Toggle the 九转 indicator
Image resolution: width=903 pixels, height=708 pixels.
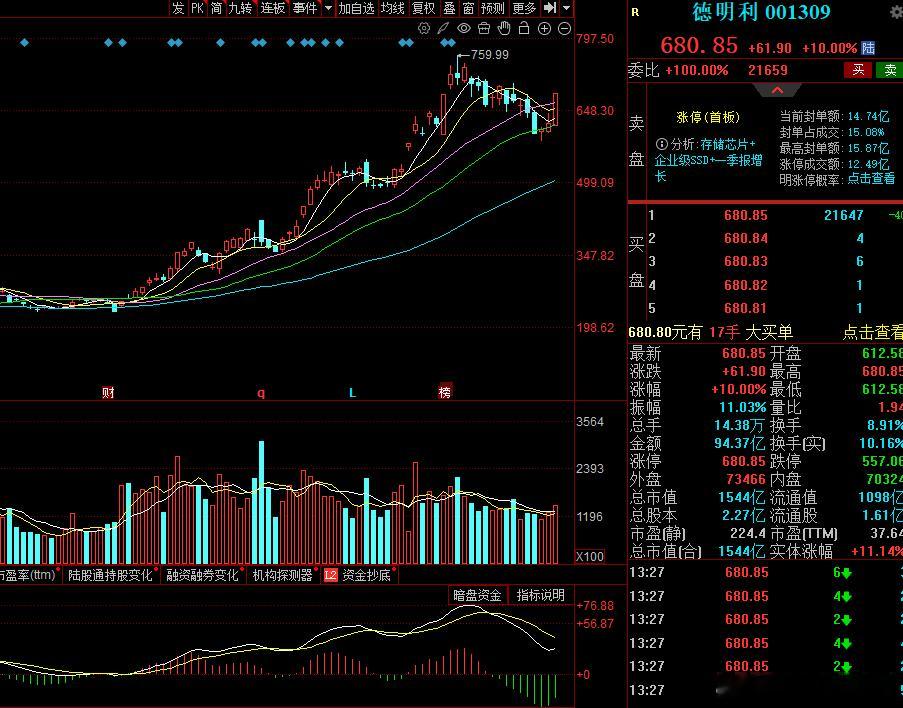point(240,7)
